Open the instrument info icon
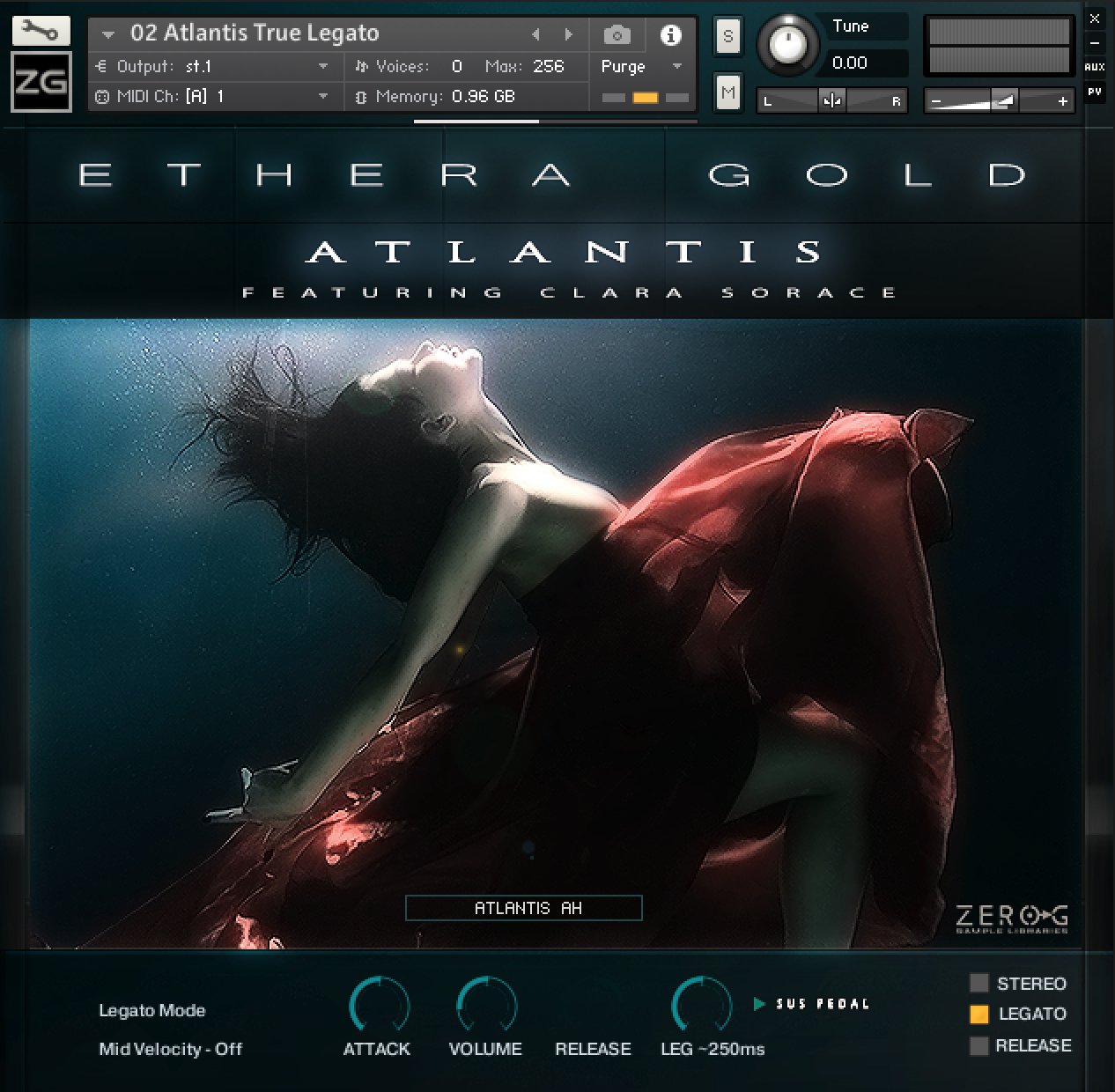Viewport: 1115px width, 1092px height. point(670,34)
